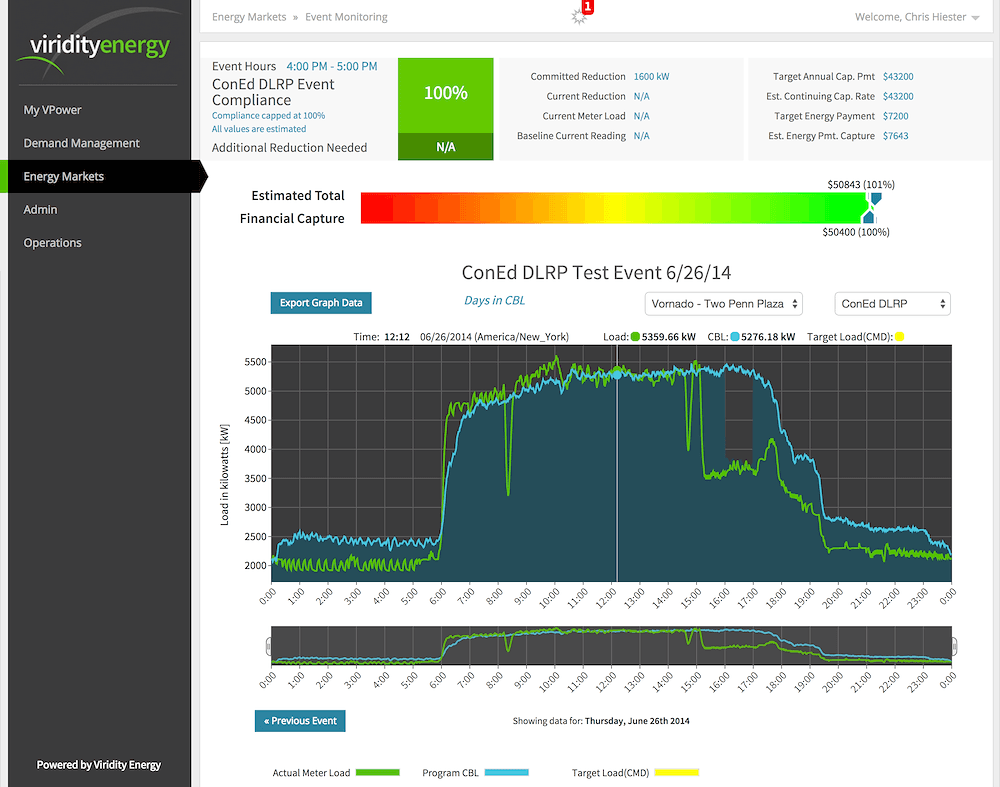Expand the Welcome, Chris Hiester user menu

(x=916, y=17)
